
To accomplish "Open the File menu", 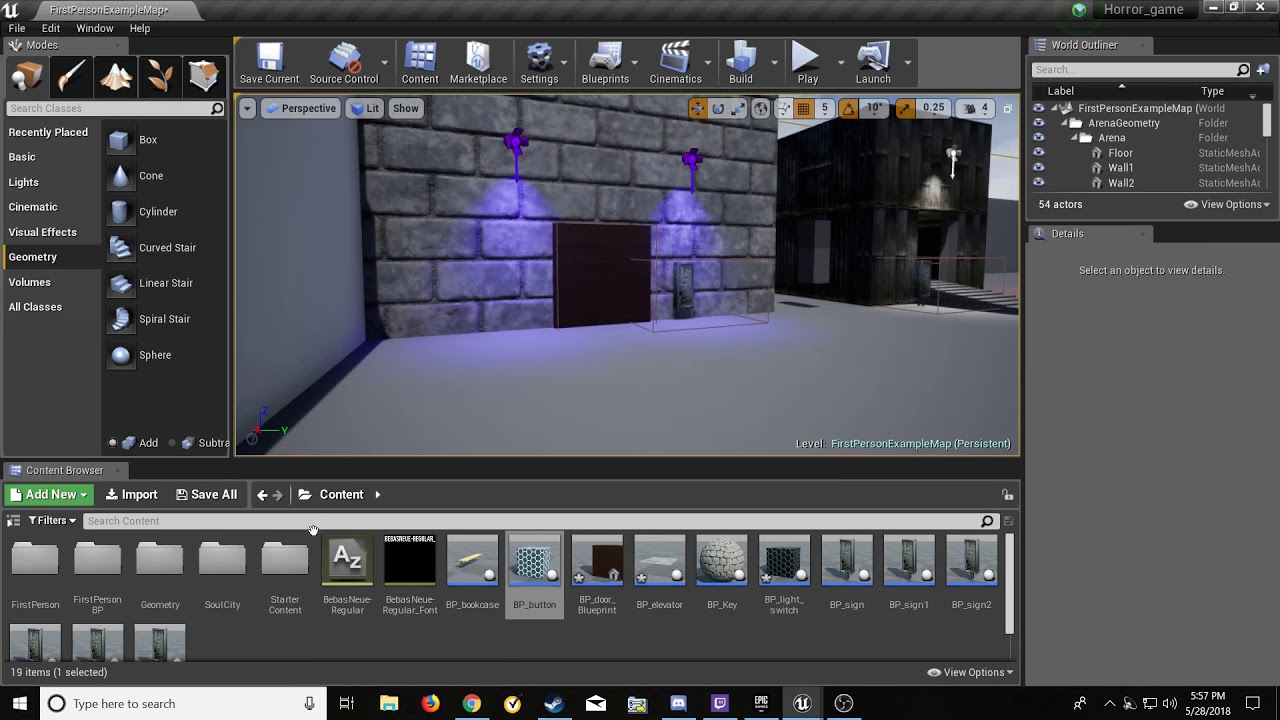I will [x=17, y=28].
